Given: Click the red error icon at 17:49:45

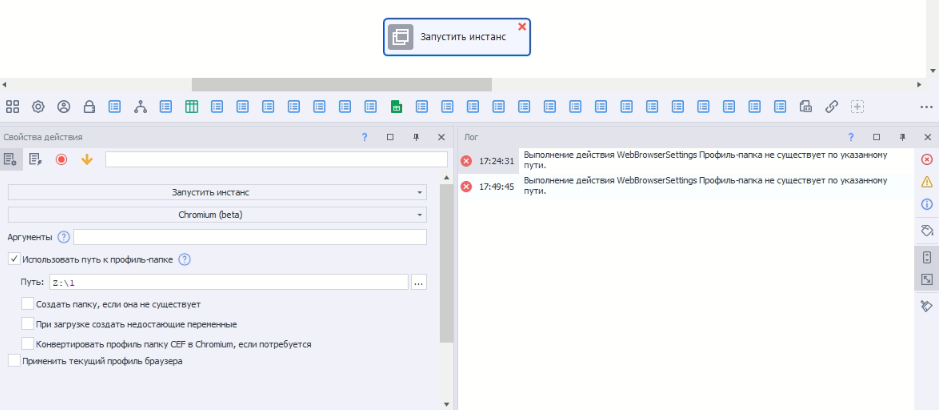Looking at the screenshot, I should [x=467, y=186].
